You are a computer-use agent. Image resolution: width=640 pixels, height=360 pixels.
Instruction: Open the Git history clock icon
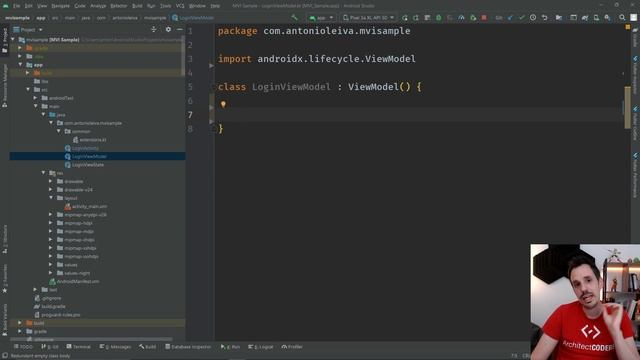533,18
